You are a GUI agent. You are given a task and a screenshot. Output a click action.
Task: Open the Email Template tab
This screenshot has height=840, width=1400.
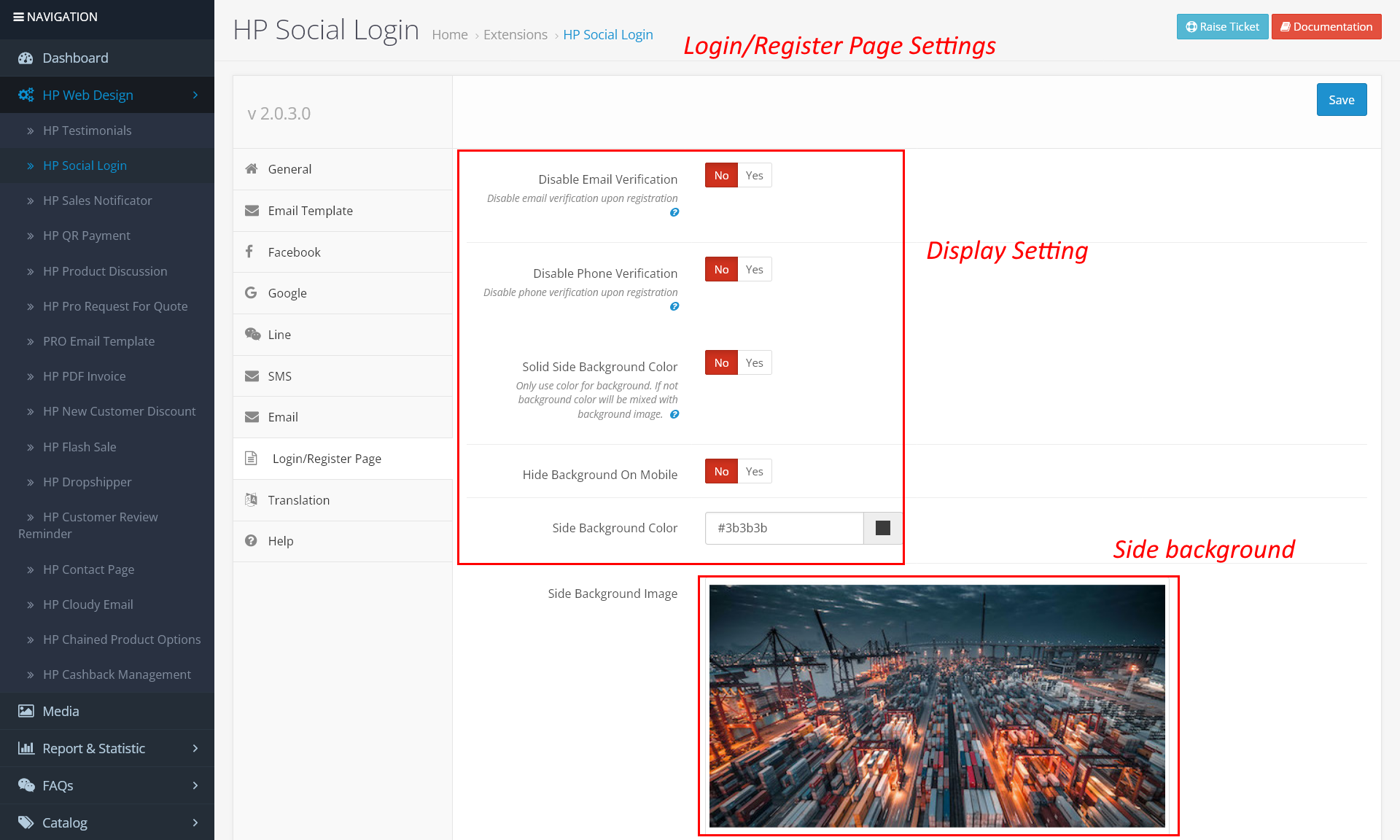pyautogui.click(x=310, y=211)
